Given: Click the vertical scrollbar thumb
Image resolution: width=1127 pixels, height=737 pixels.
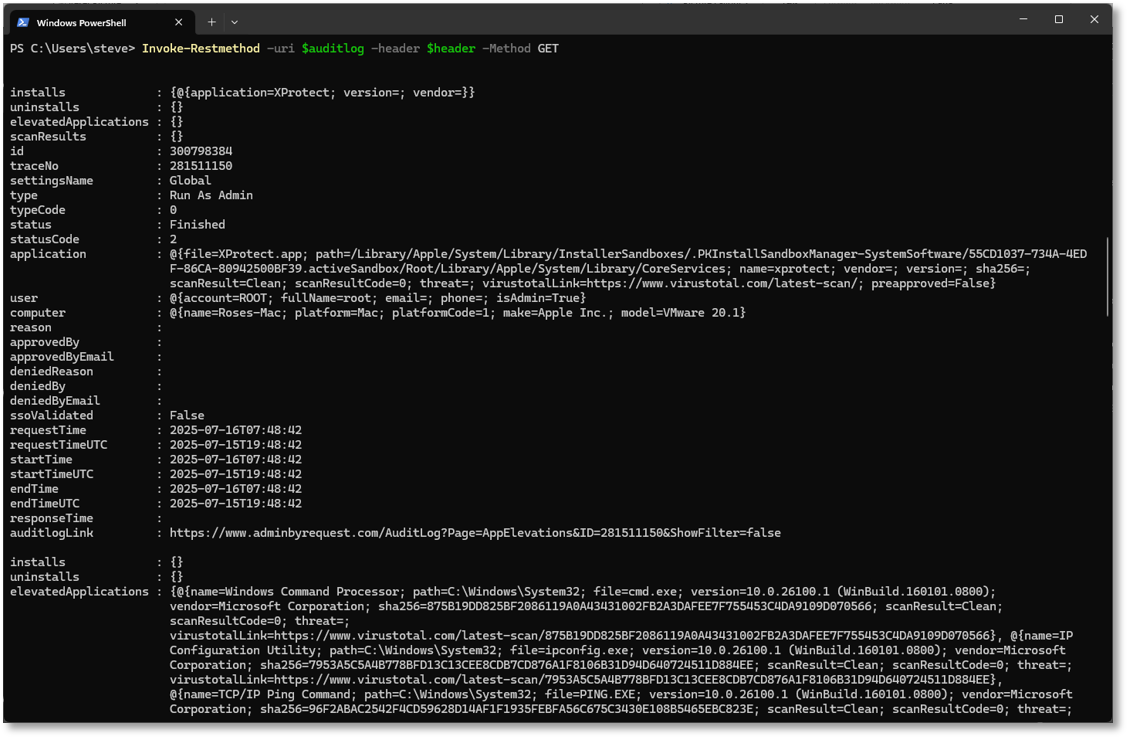Looking at the screenshot, I should pyautogui.click(x=1107, y=277).
